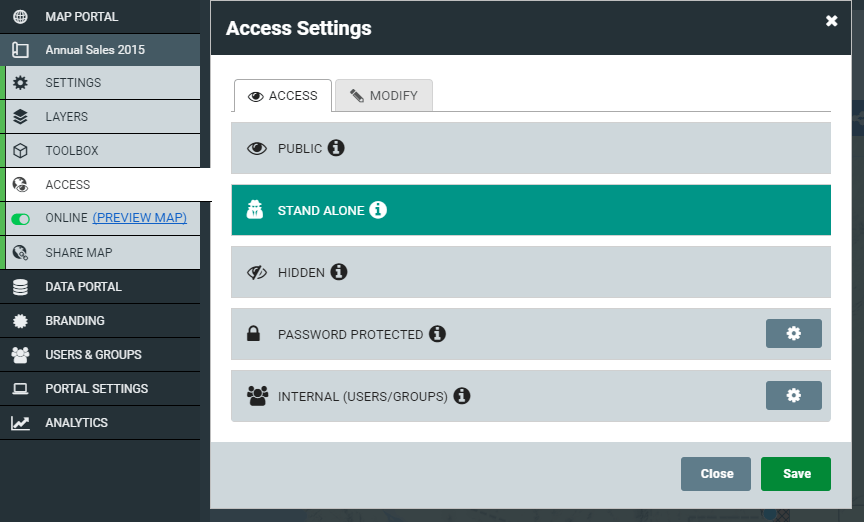Open the Share Map menu item
864x522 pixels.
pos(102,252)
